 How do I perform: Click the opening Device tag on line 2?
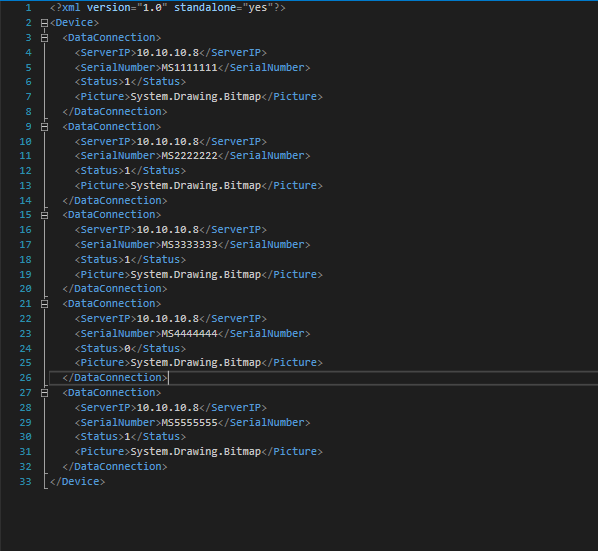coord(74,23)
